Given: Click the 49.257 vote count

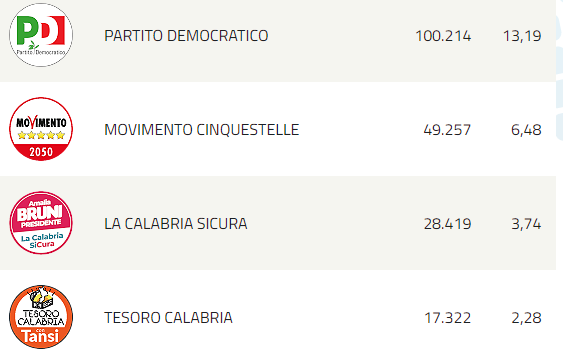Looking at the screenshot, I should point(447,130).
